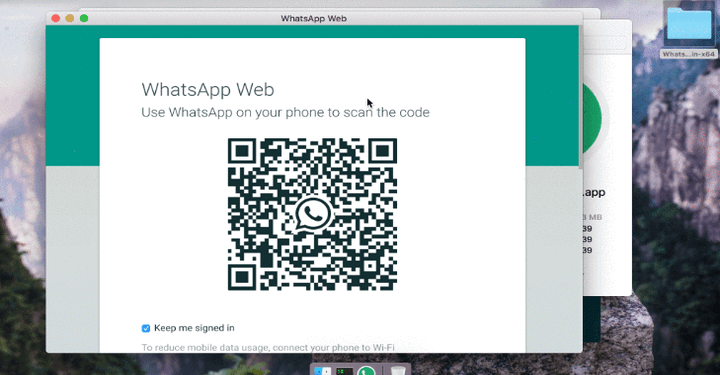
Task: Minimize the WhatsApp Web window with the yellow button
Action: 70,18
